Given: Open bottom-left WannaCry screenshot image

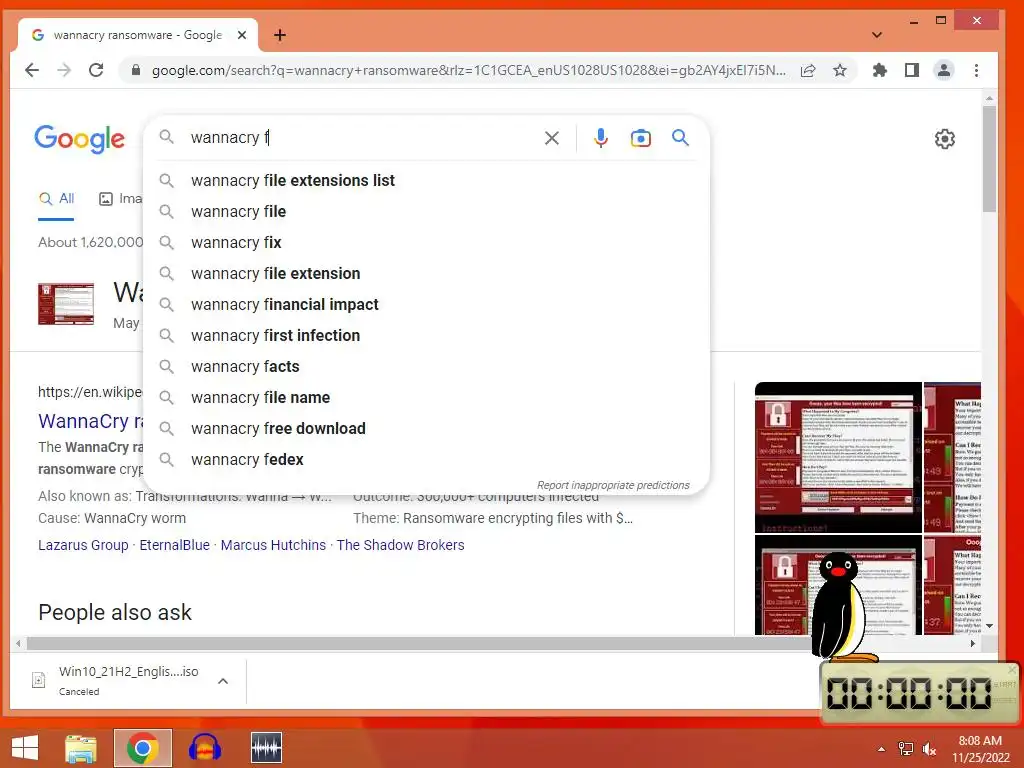Looking at the screenshot, I should (838, 585).
